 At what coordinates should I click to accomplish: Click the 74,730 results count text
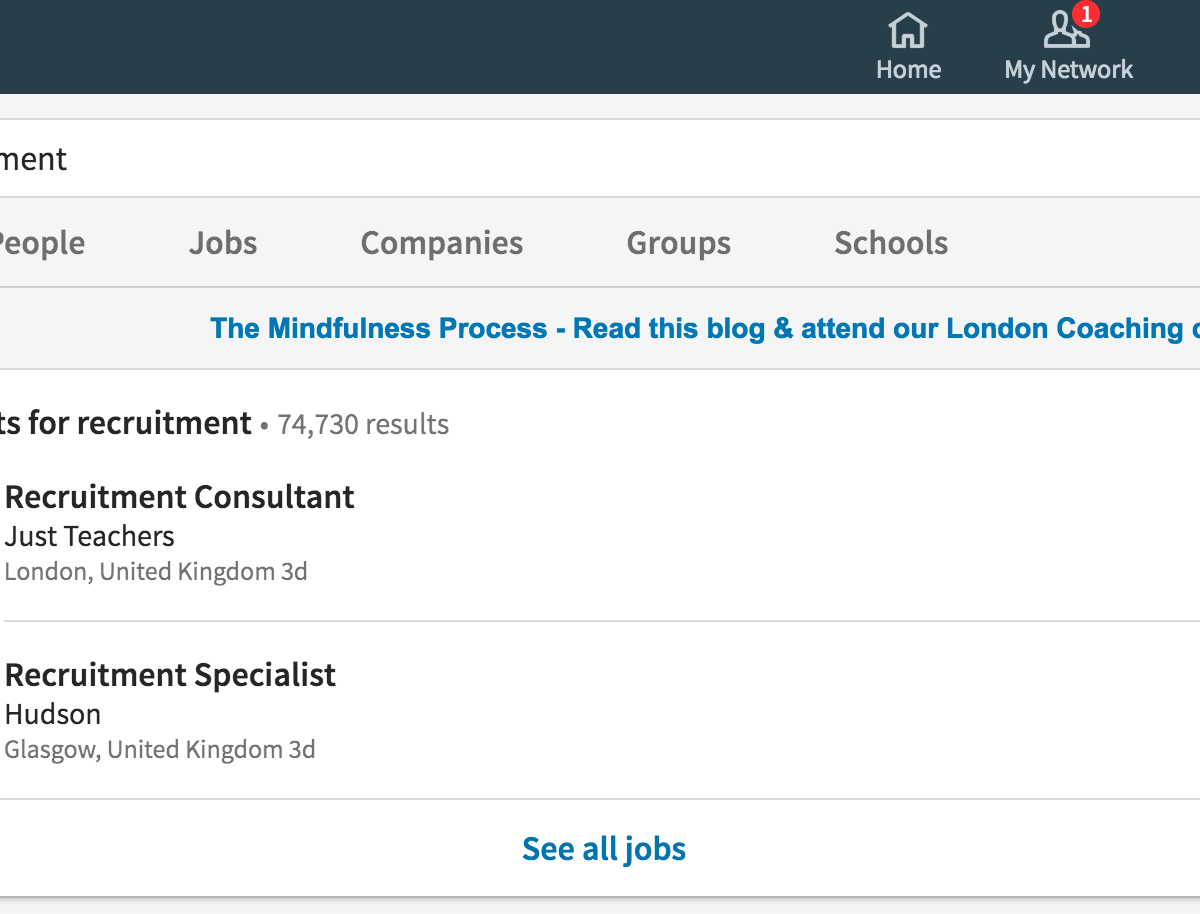point(363,425)
